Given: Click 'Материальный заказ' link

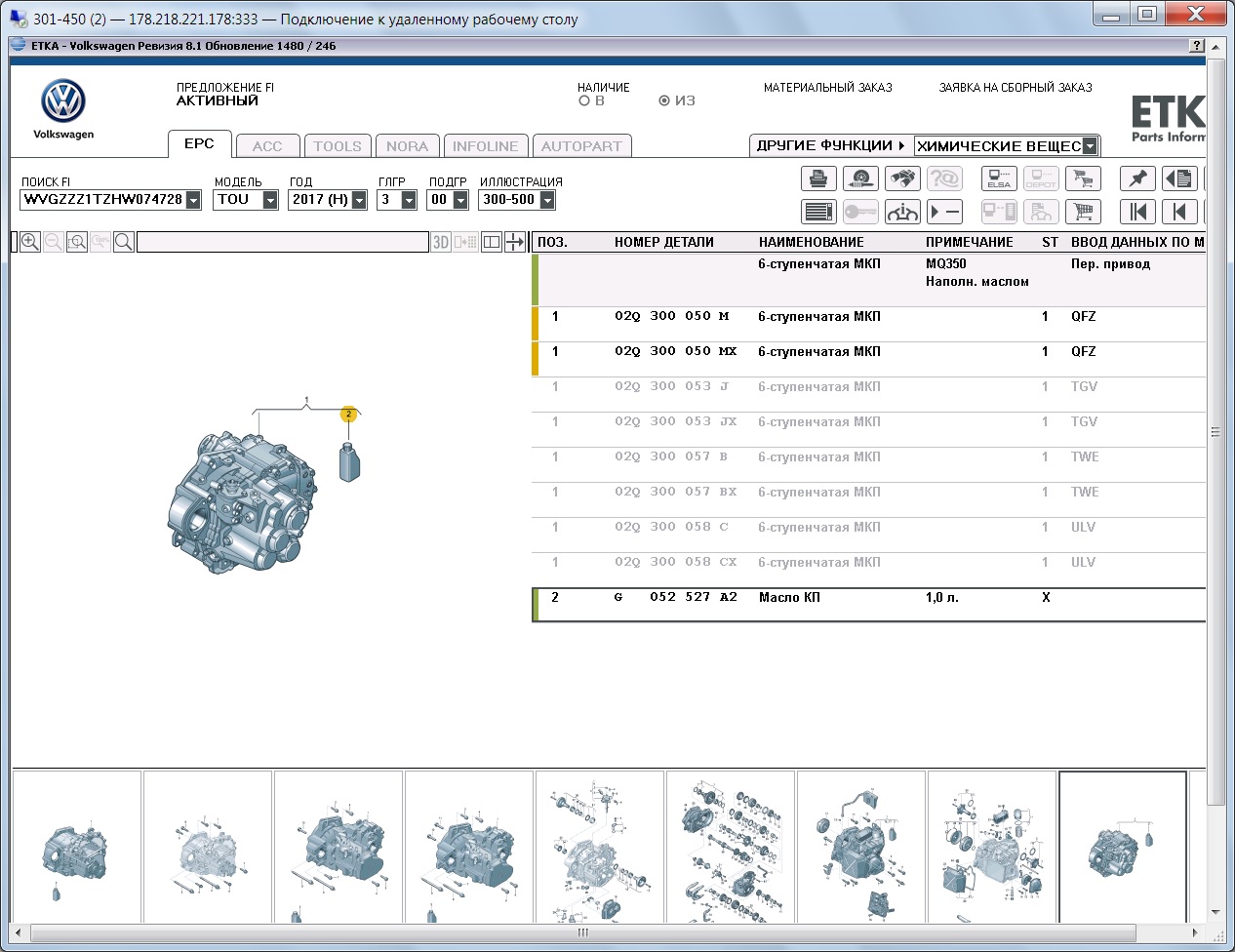Looking at the screenshot, I should click(x=828, y=88).
